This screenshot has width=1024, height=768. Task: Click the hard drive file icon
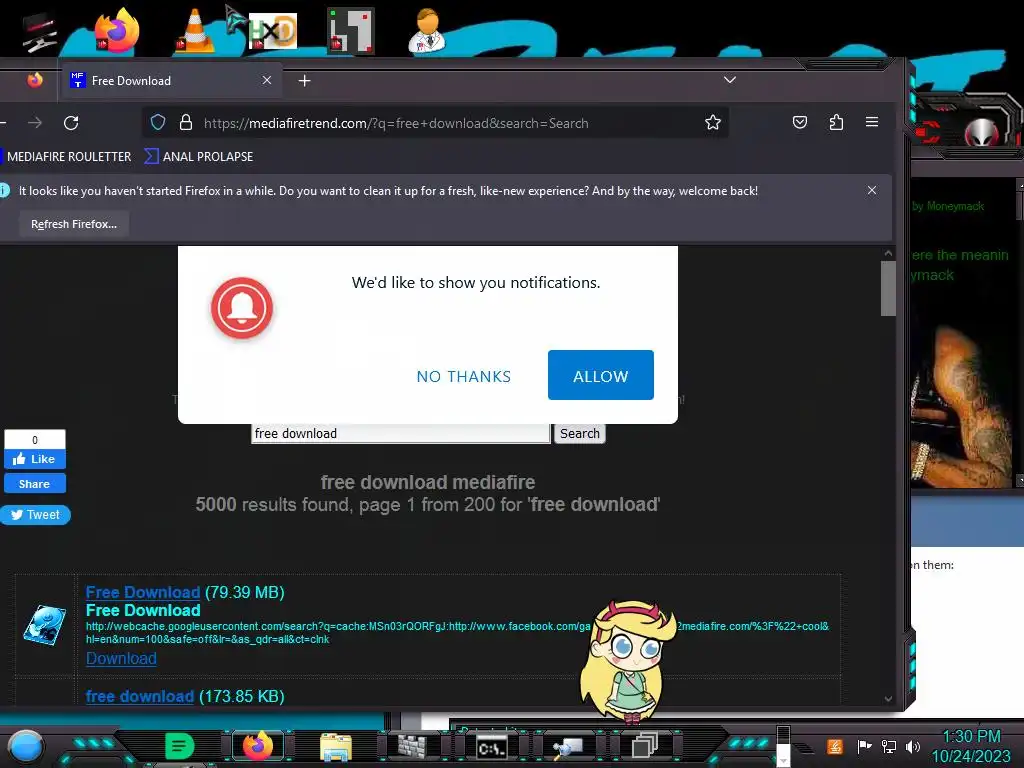[x=44, y=625]
